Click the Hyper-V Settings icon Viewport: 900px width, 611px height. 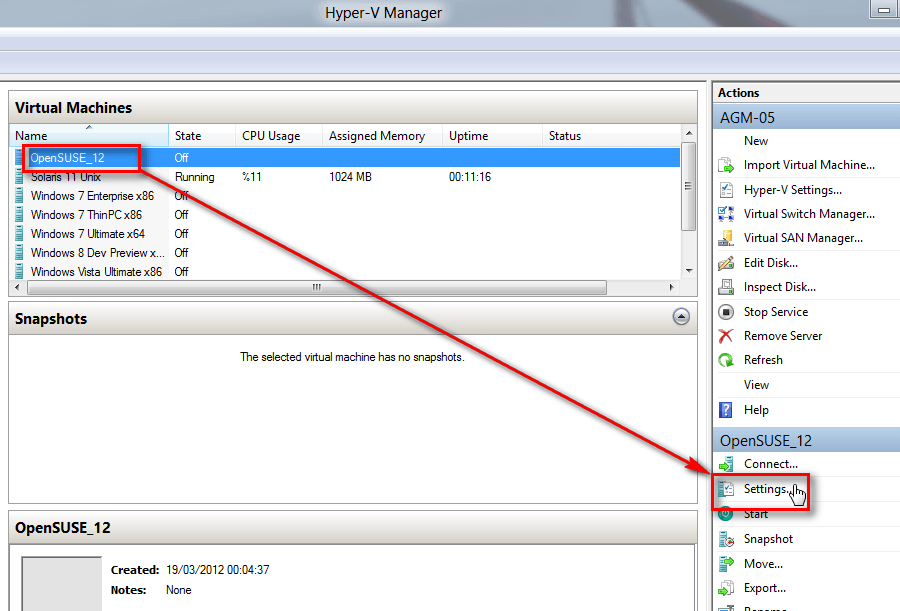point(726,190)
